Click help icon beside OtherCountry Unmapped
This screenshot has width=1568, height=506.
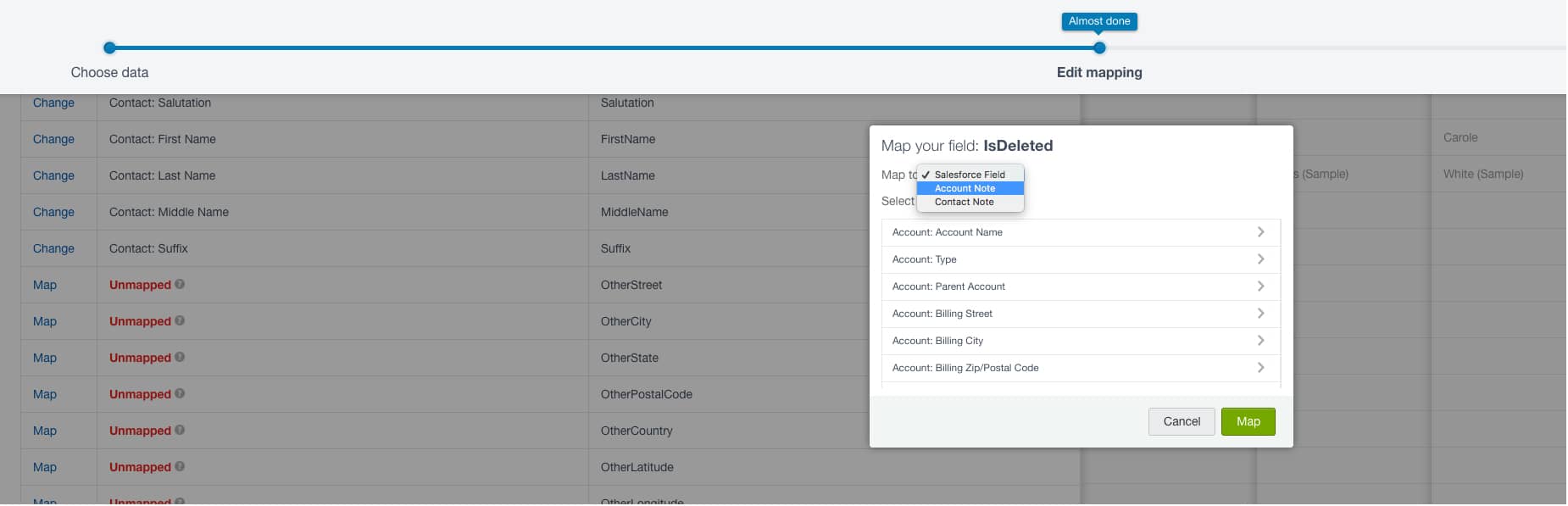tap(180, 431)
